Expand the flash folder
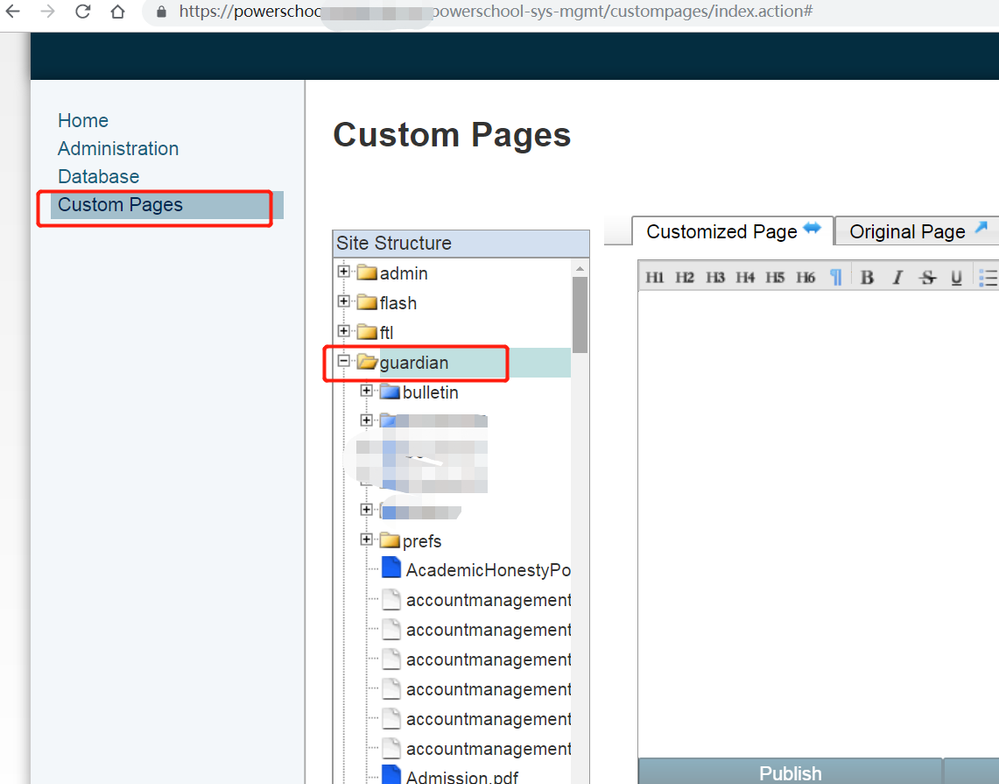This screenshot has width=999, height=784. (x=343, y=301)
